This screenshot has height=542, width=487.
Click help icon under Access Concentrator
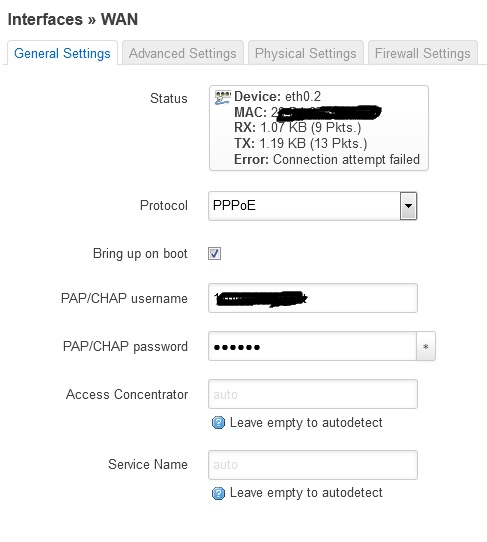tap(218, 423)
